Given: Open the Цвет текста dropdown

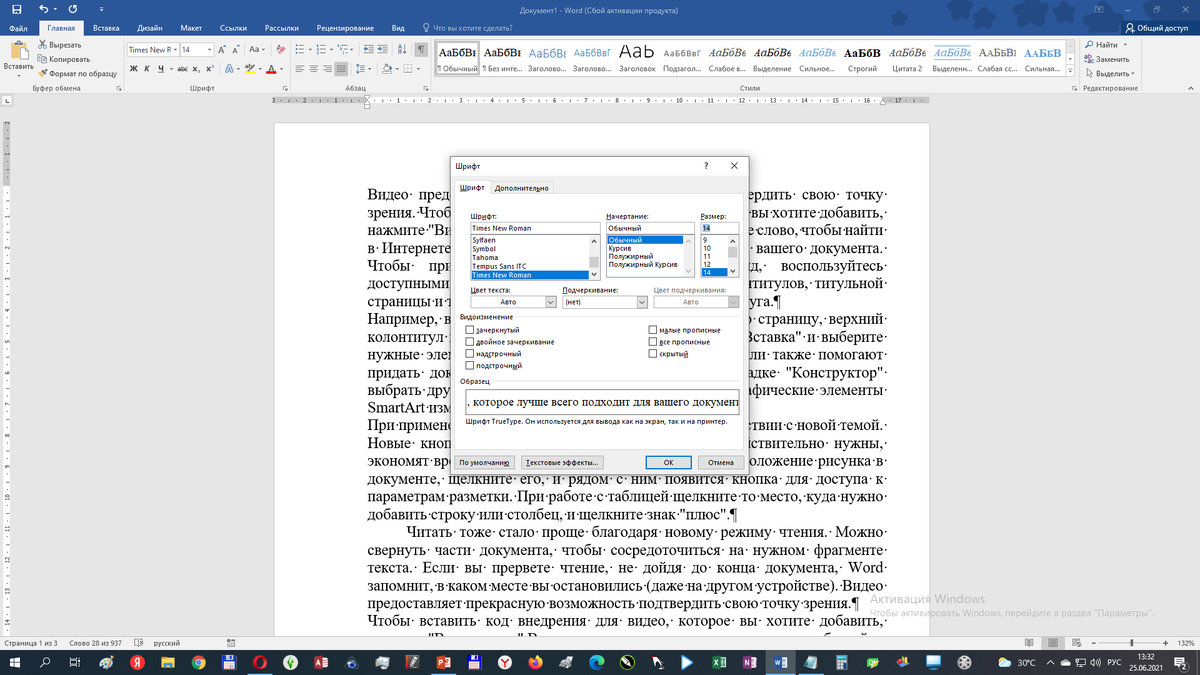Looking at the screenshot, I should [x=550, y=301].
